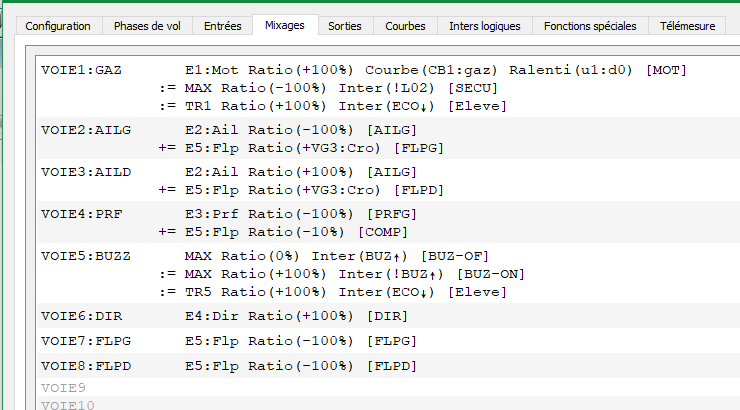This screenshot has height=410, width=740.
Task: Switch to the Inters logiques tab
Action: click(485, 26)
